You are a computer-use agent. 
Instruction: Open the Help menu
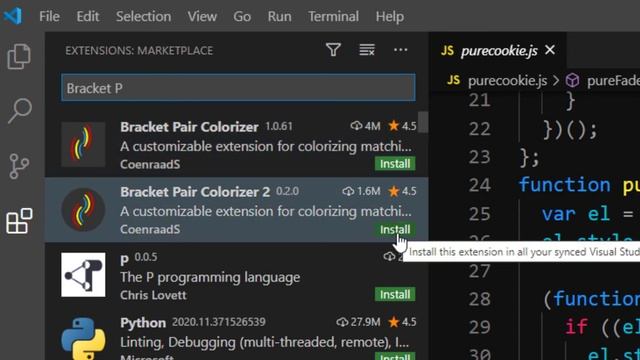(390, 16)
